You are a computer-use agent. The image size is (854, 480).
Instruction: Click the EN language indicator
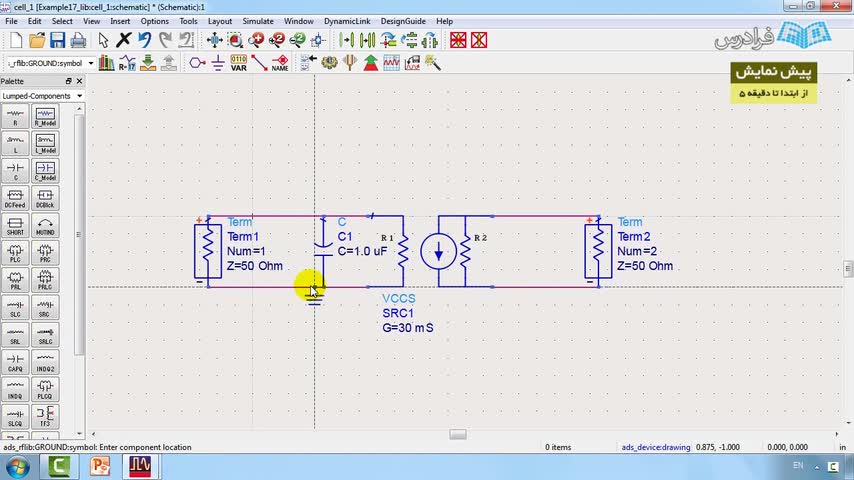[x=798, y=465]
